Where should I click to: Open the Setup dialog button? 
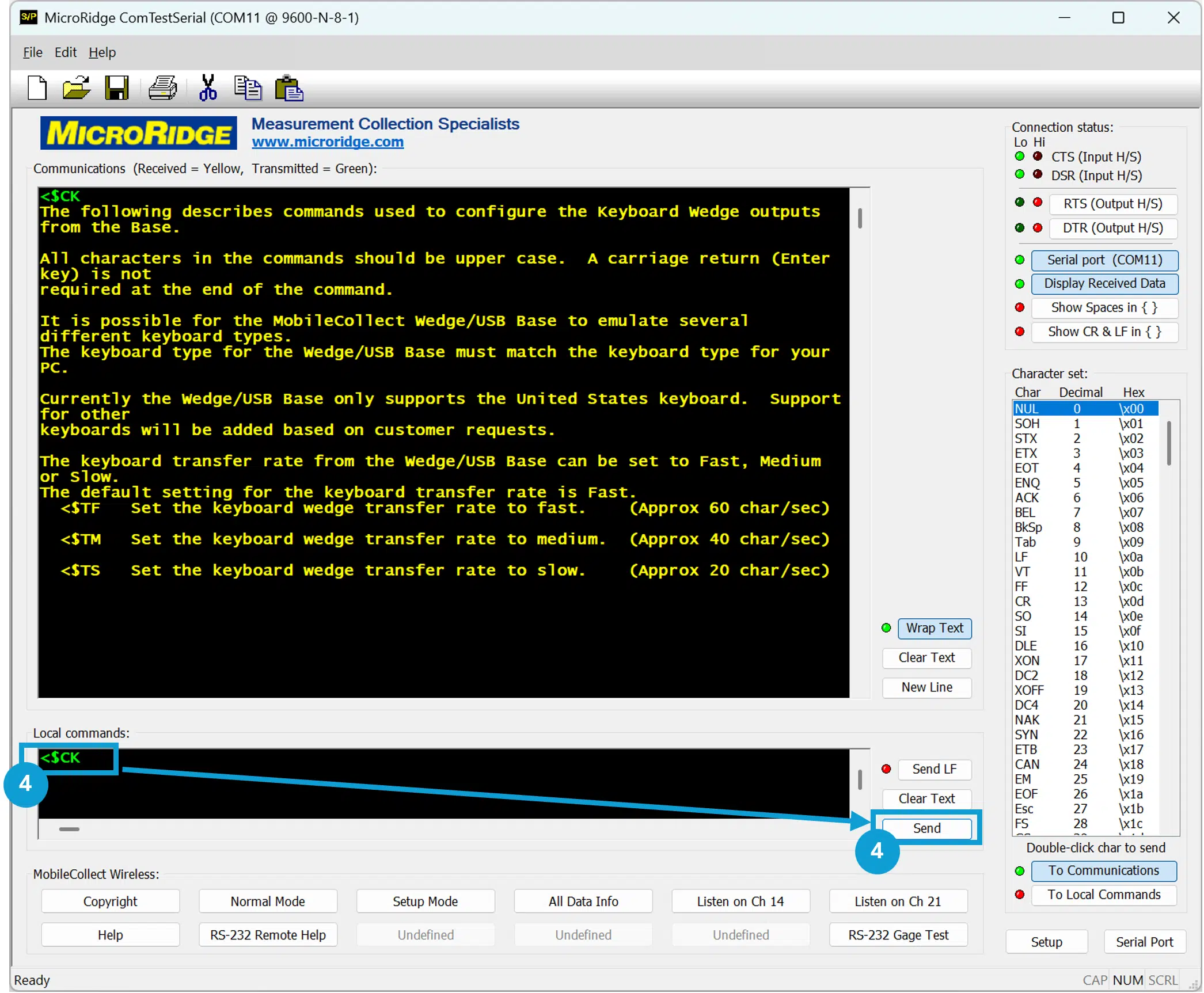1046,942
